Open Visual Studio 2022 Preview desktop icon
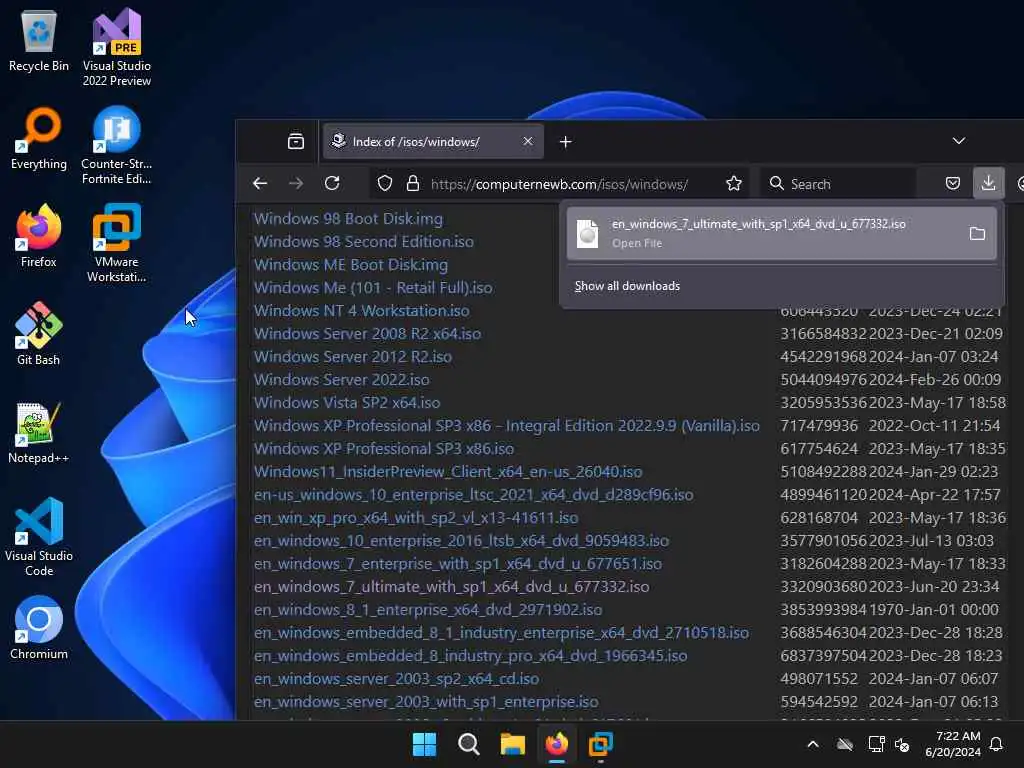The height and width of the screenshot is (768, 1024). tap(116, 48)
